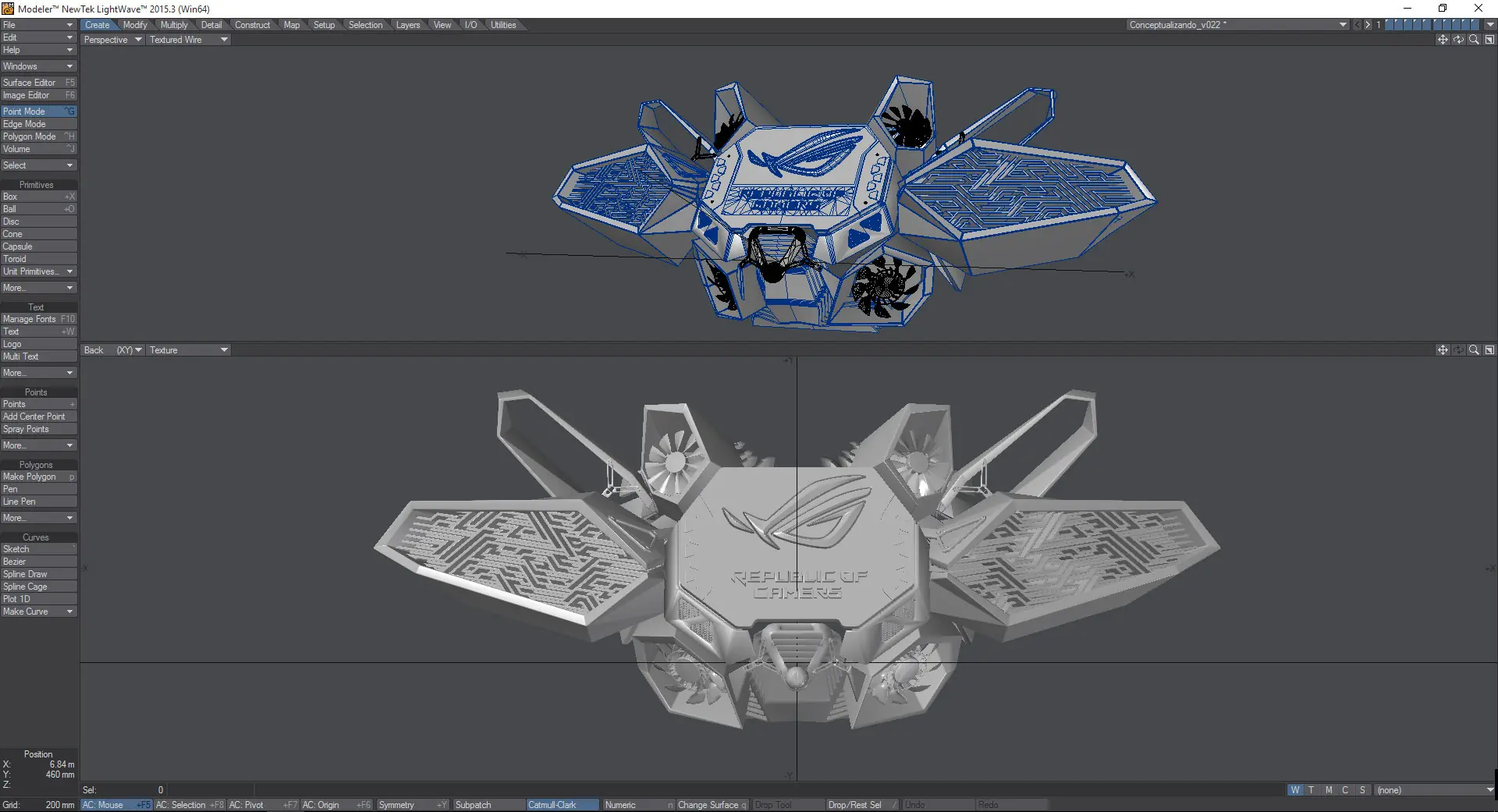Viewport: 1498px width, 812px height.
Task: Set Action Center to Selection
Action: [x=190, y=805]
